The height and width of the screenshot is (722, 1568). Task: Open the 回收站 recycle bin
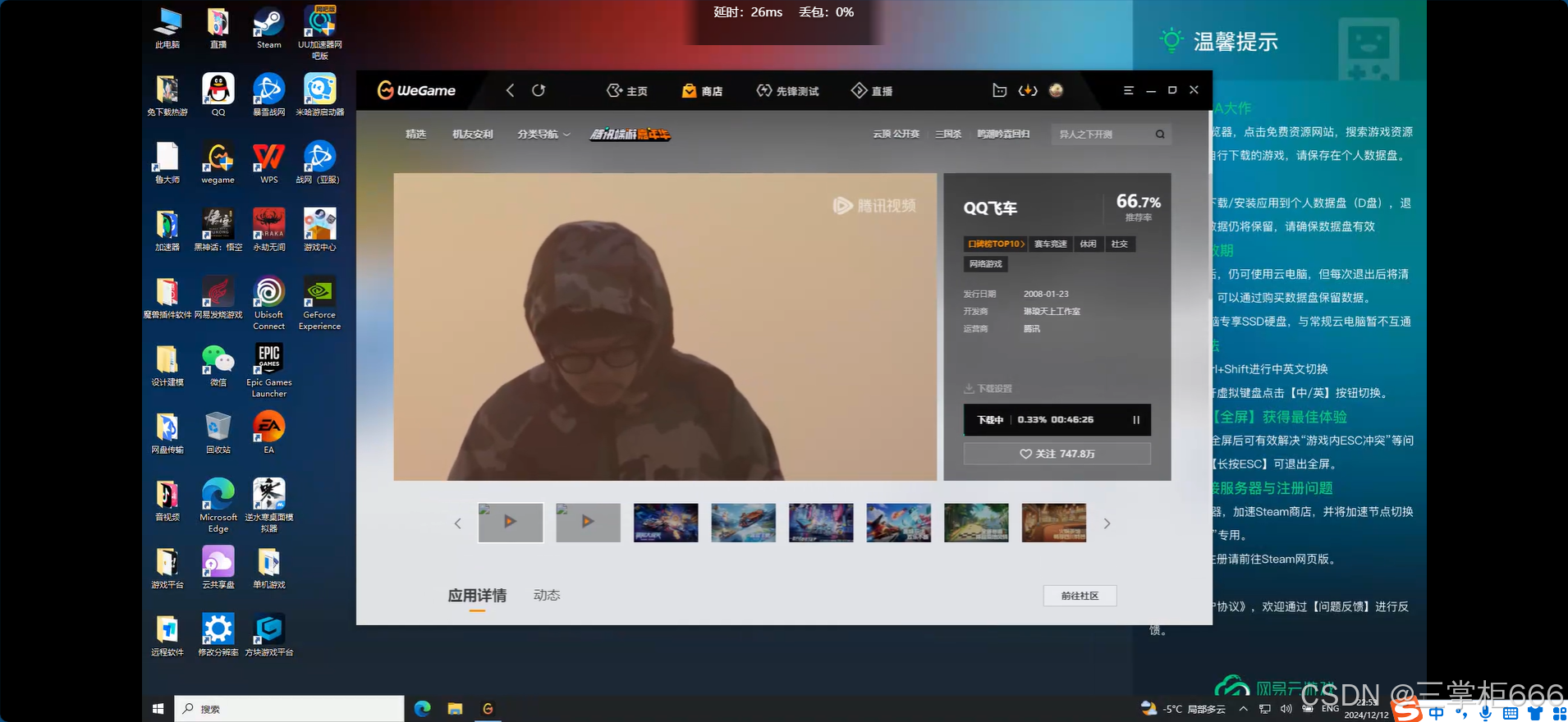tap(218, 432)
